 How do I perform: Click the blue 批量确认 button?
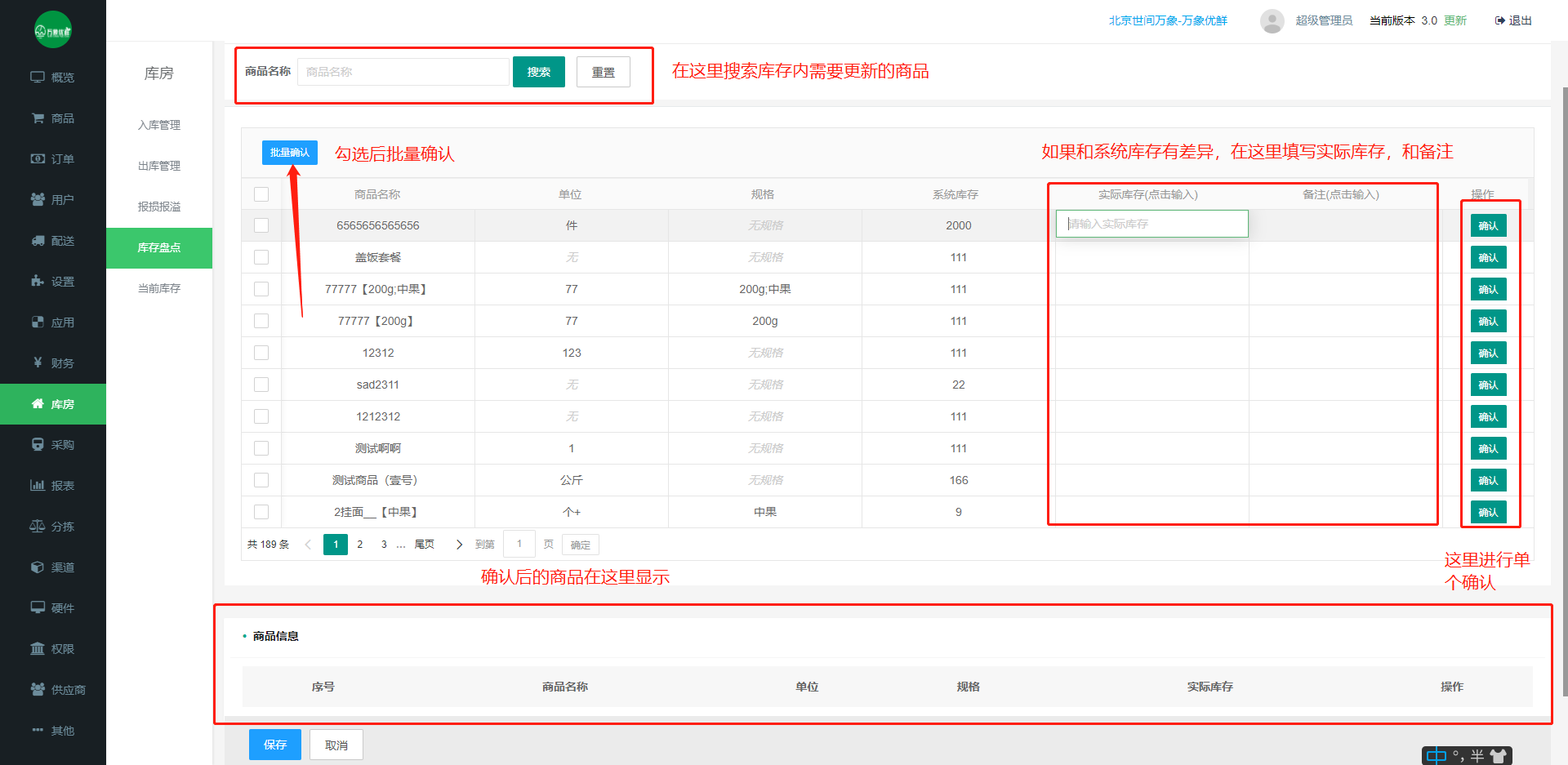point(290,153)
